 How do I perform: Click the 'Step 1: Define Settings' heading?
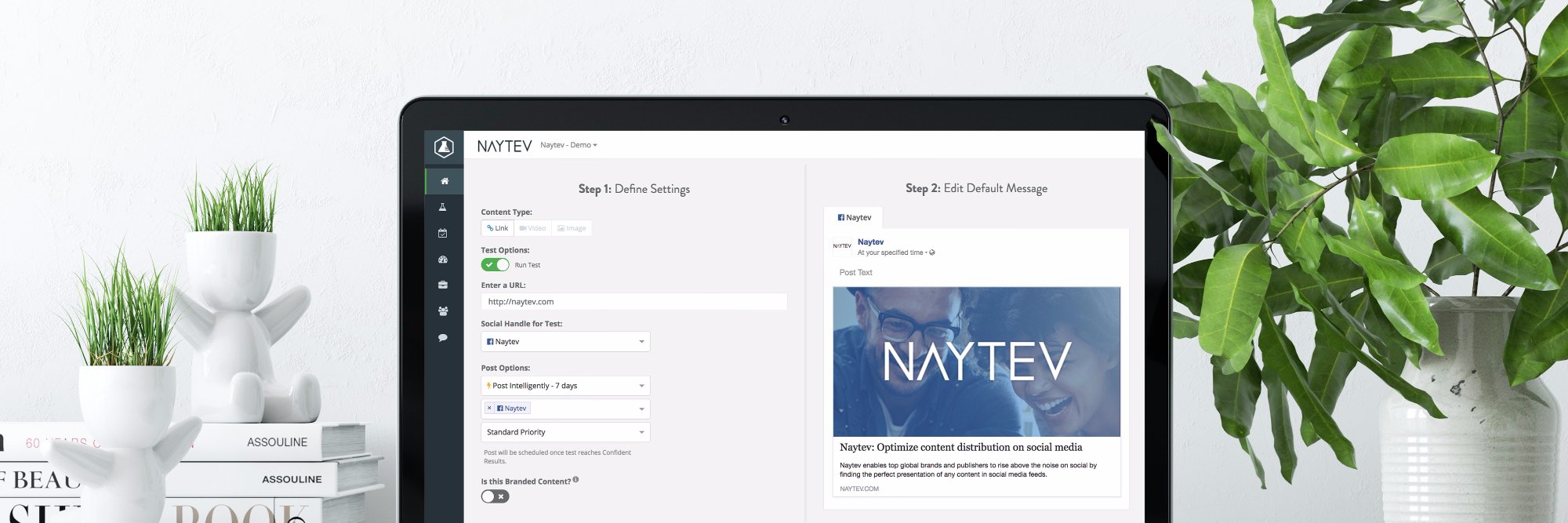pyautogui.click(x=633, y=189)
